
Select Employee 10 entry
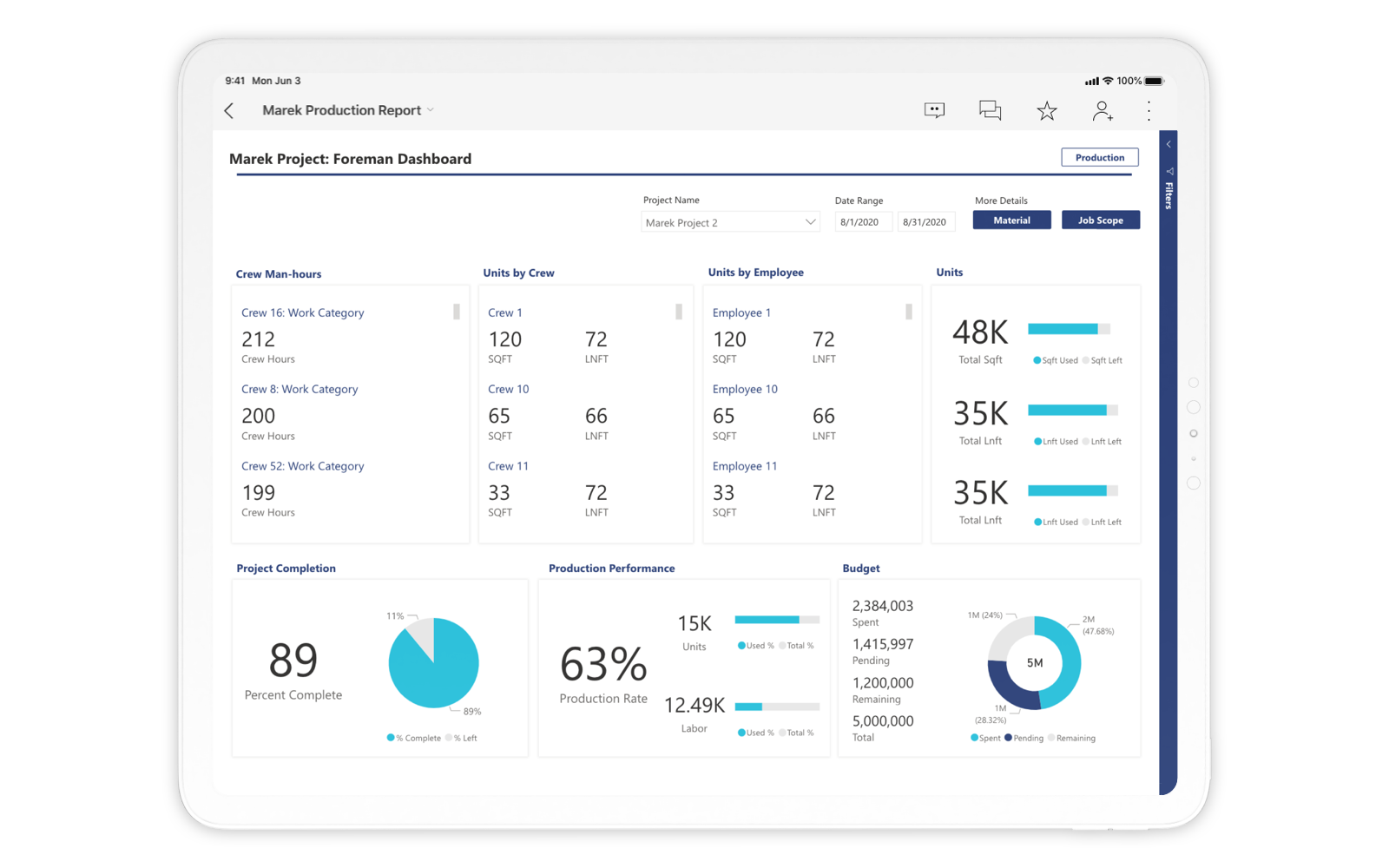coord(745,389)
